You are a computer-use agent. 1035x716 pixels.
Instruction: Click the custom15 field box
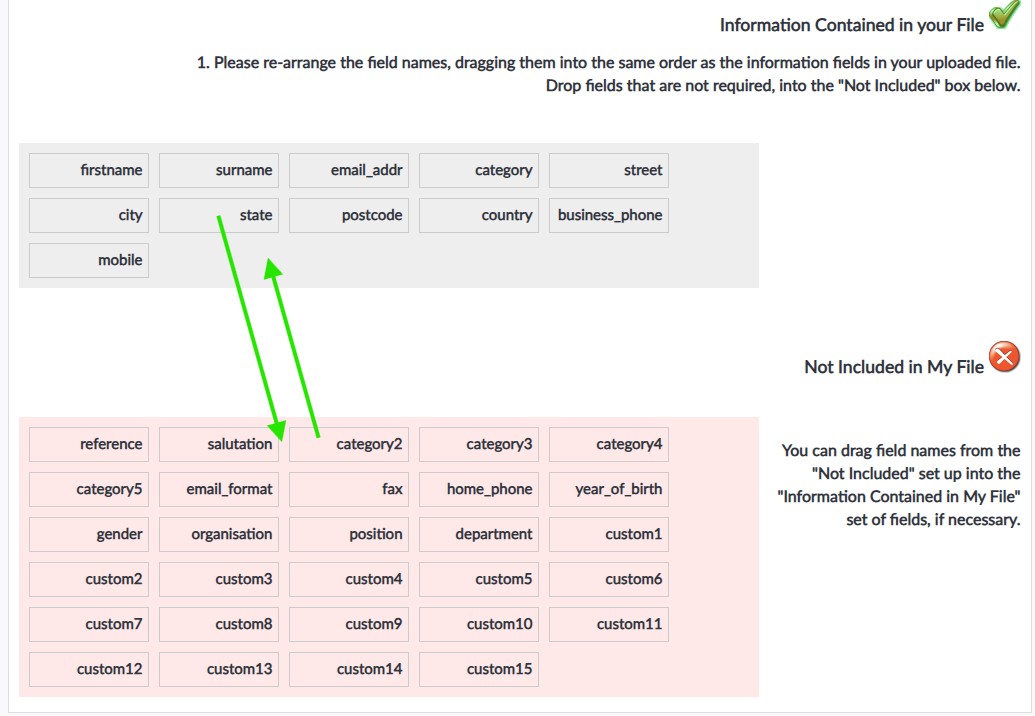[x=479, y=668]
